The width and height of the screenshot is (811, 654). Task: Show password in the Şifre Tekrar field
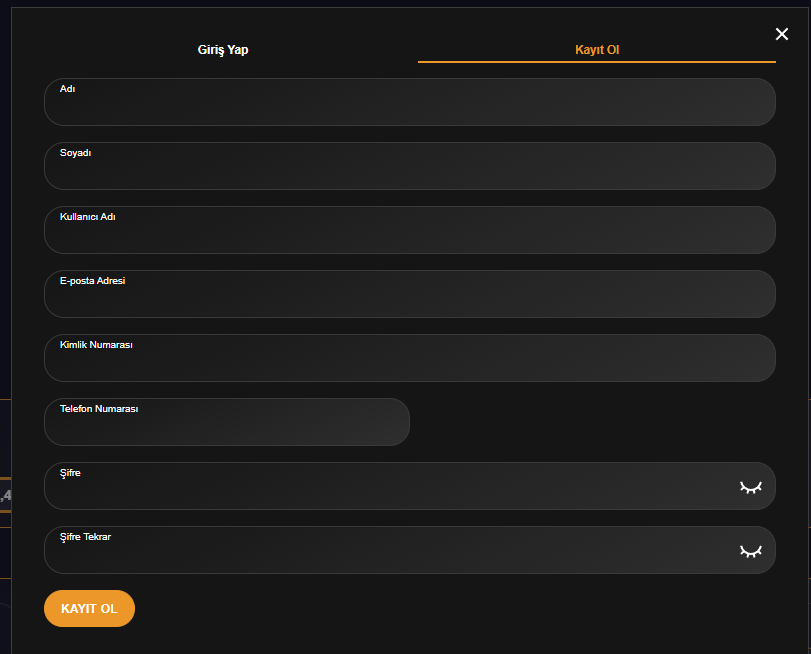pyautogui.click(x=750, y=552)
